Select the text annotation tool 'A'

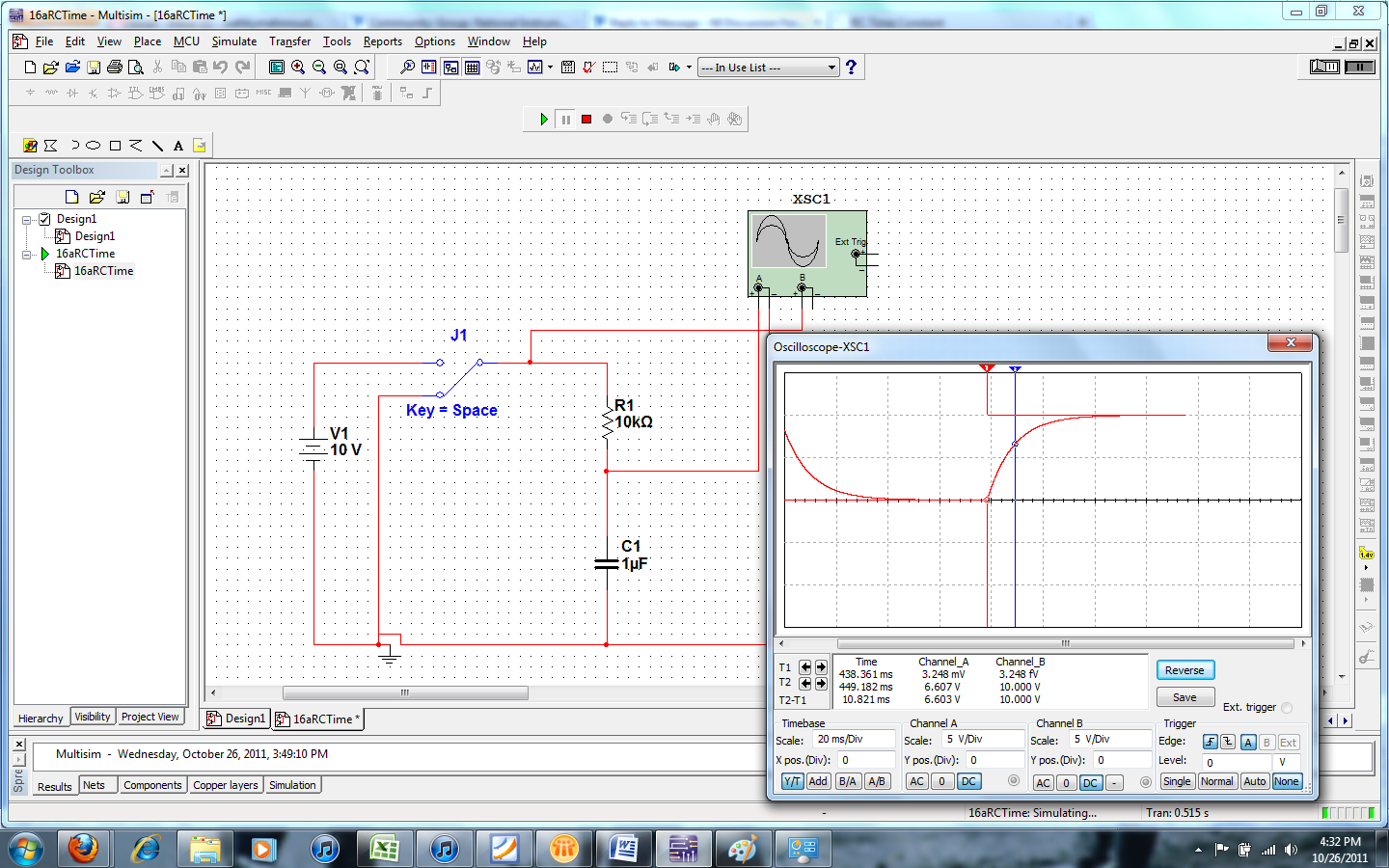click(178, 146)
